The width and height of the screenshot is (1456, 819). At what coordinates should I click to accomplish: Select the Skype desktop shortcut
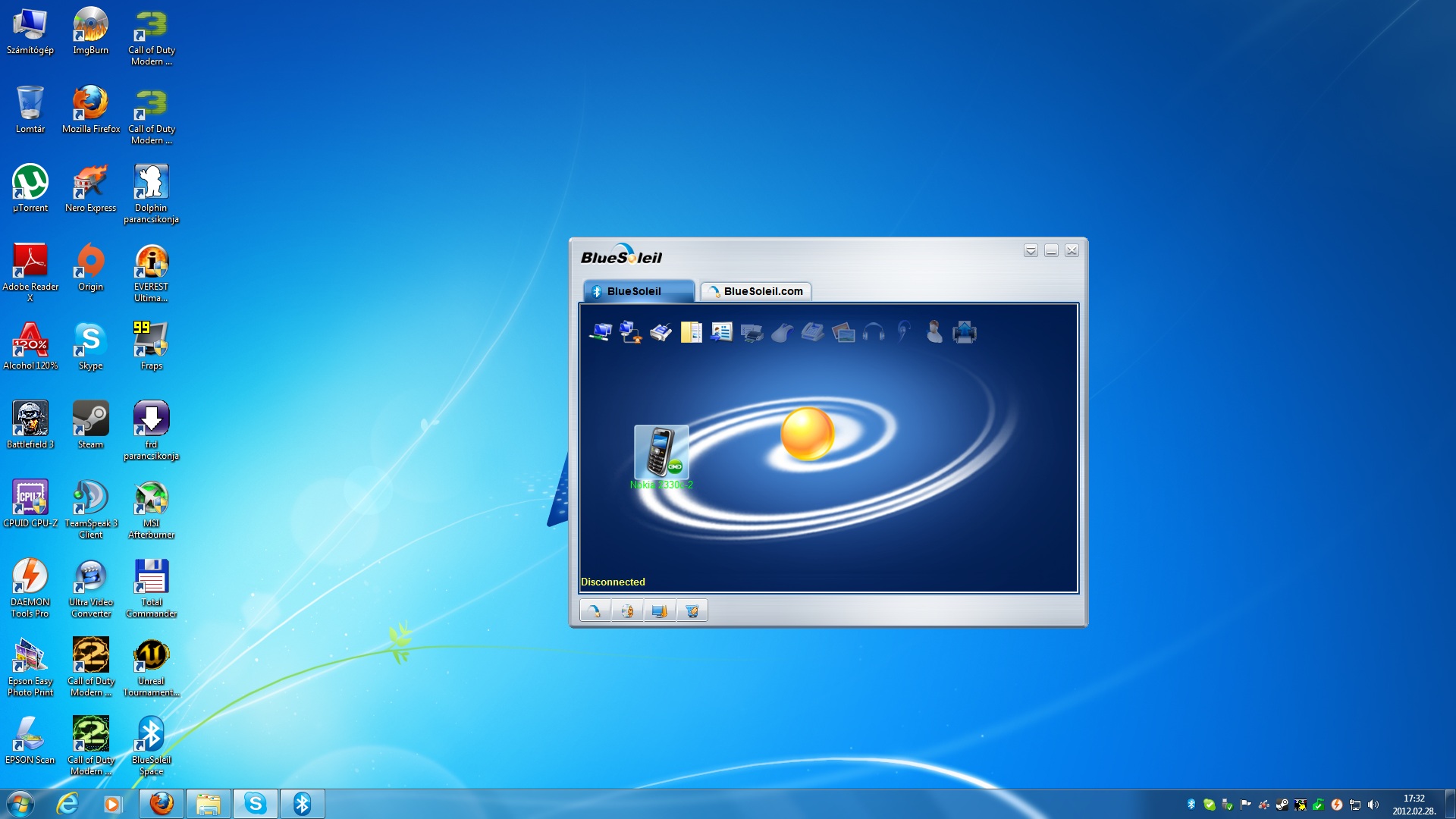coord(90,347)
